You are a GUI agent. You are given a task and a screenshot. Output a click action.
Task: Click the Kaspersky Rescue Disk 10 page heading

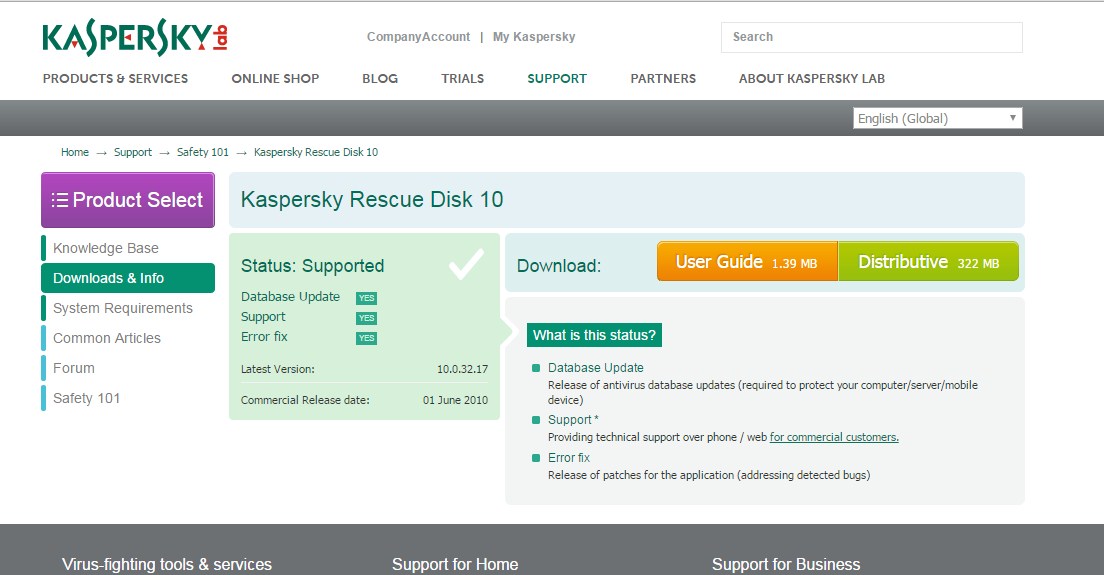point(372,200)
